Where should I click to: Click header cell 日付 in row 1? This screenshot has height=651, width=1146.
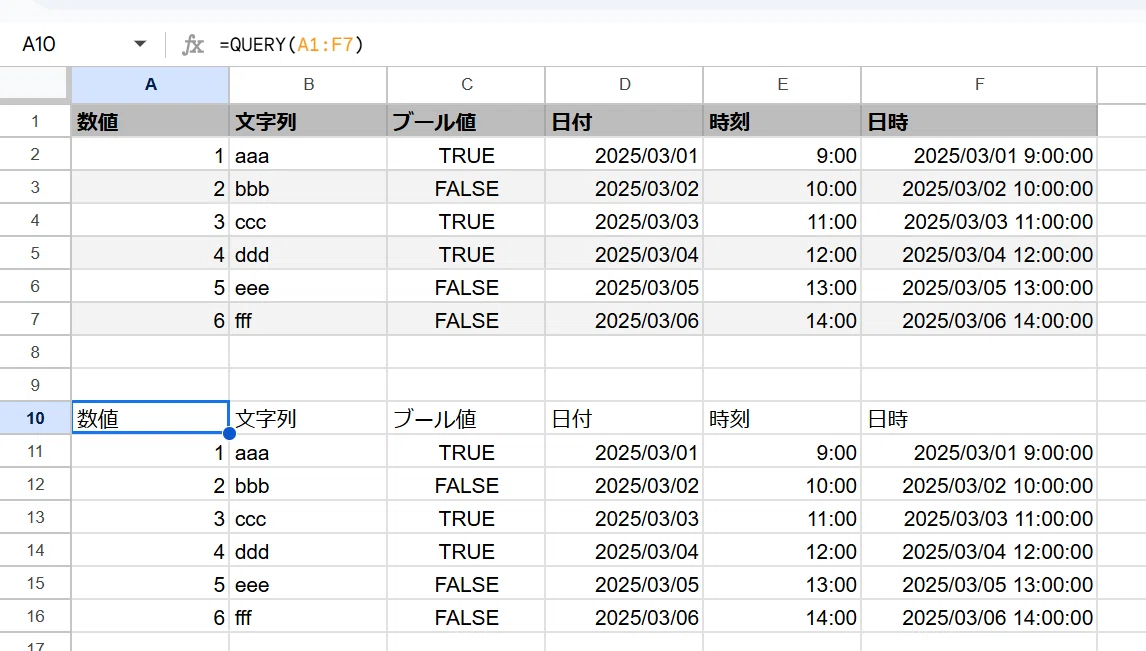(624, 121)
